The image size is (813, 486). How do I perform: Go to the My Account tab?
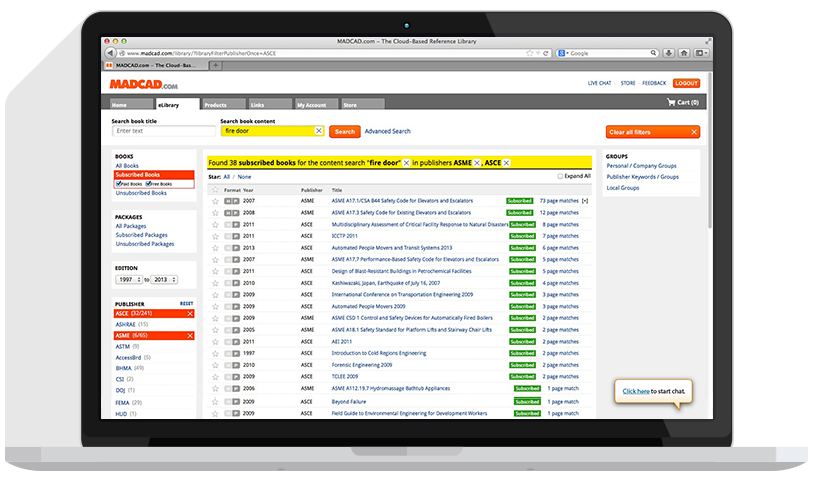coord(316,104)
